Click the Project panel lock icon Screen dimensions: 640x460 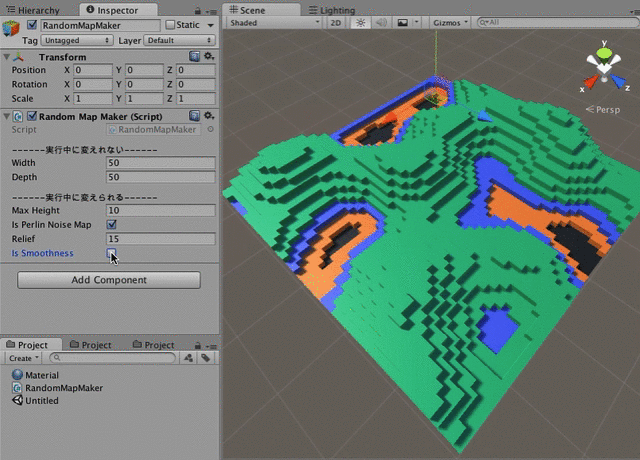click(198, 346)
